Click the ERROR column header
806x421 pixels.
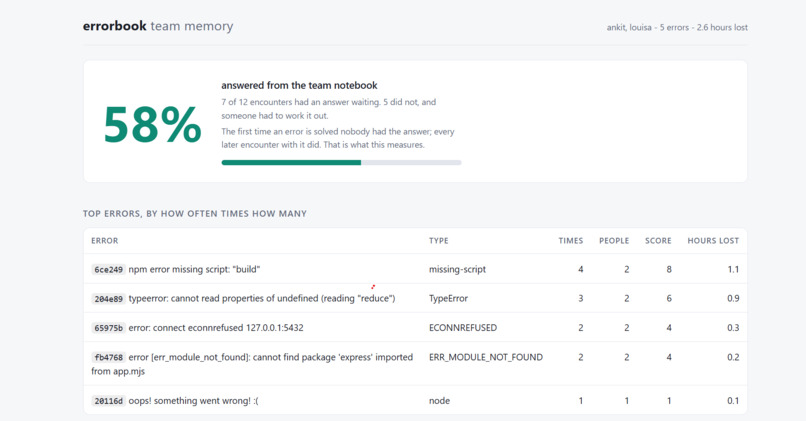pos(105,241)
